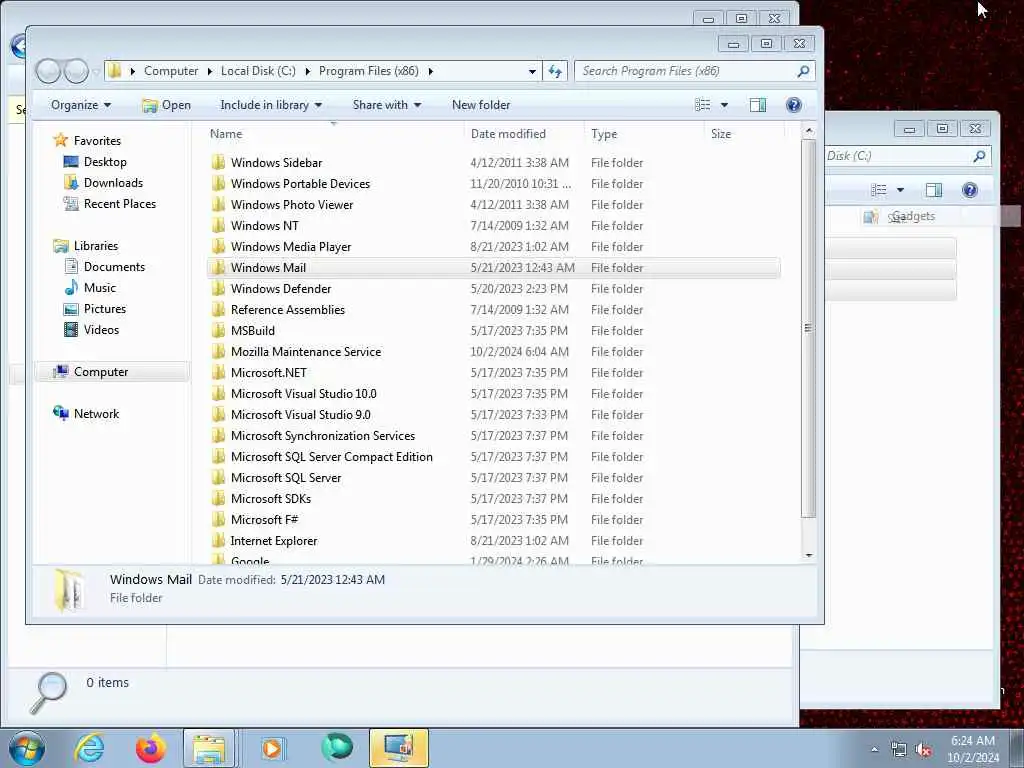Click the scroll down arrow of file list
This screenshot has height=768, width=1024.
(808, 555)
